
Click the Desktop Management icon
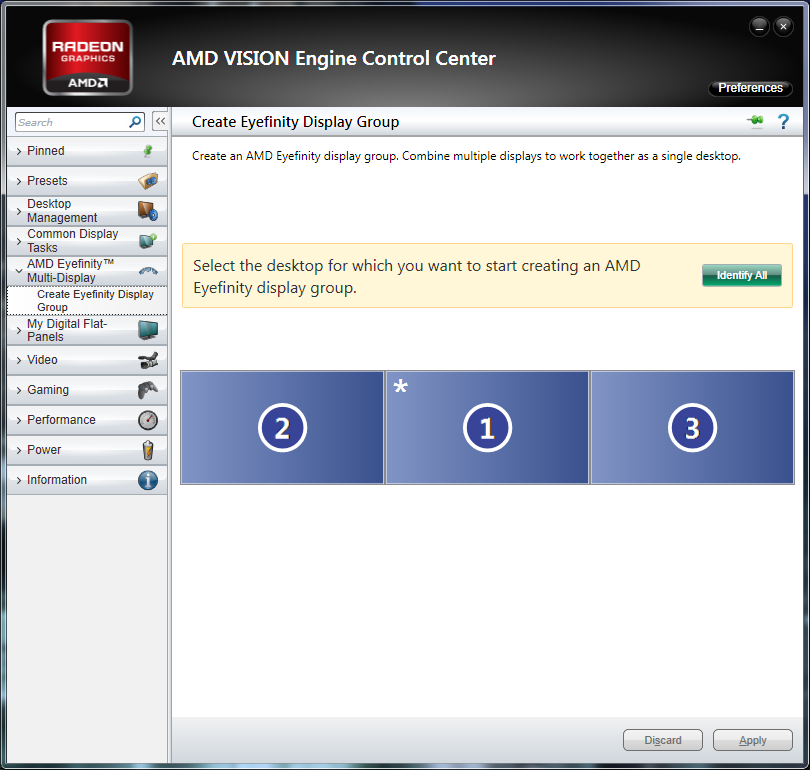tap(148, 211)
